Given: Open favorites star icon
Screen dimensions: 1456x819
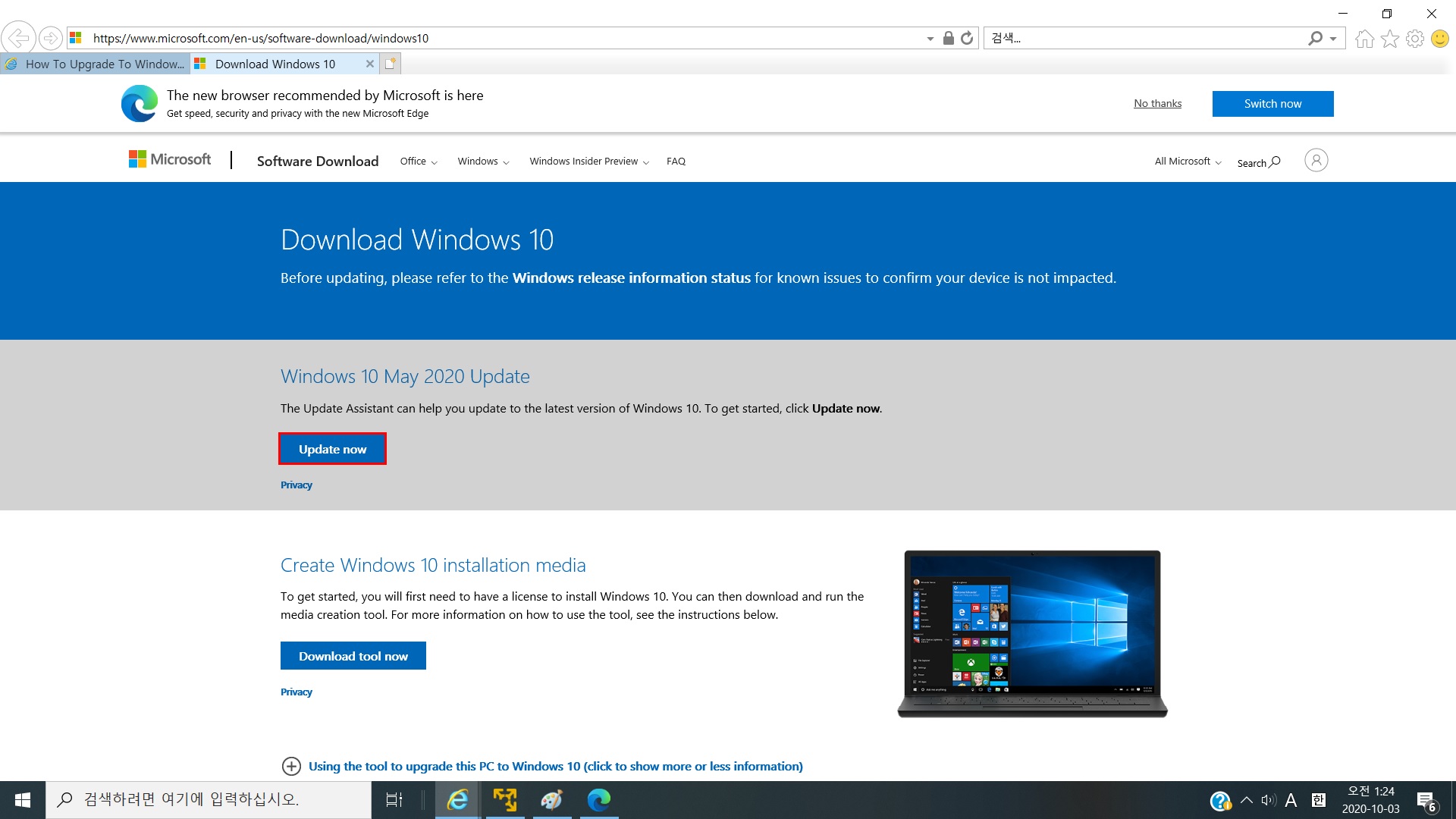Looking at the screenshot, I should tap(1389, 39).
